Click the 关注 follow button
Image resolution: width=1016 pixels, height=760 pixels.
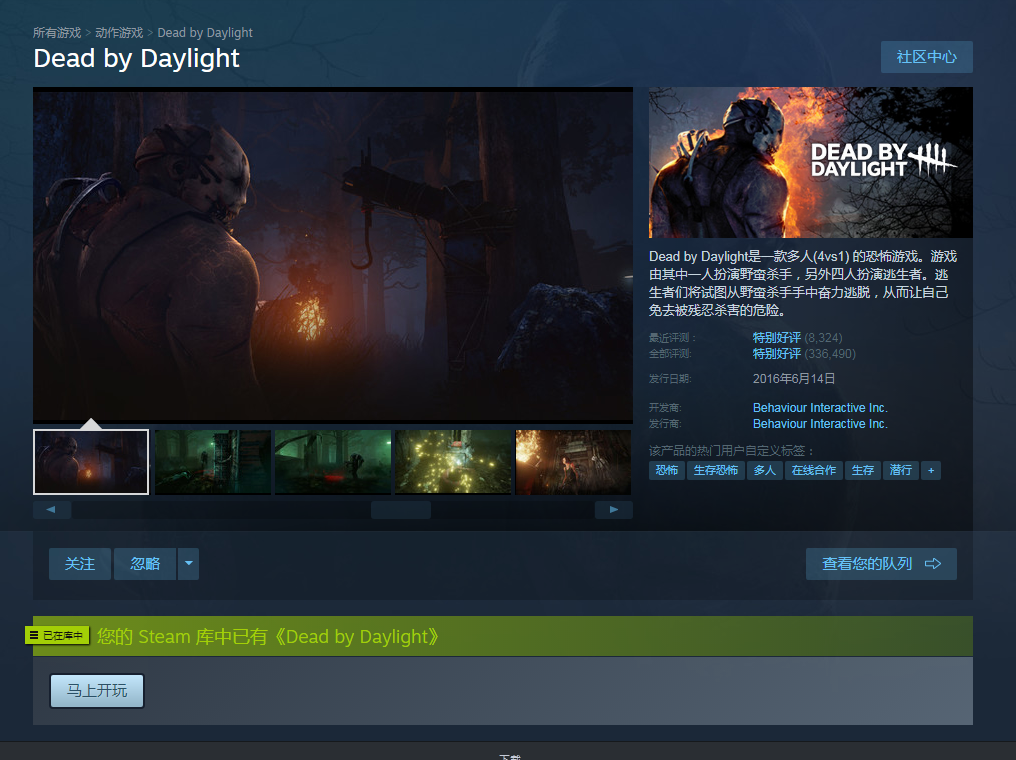(80, 564)
